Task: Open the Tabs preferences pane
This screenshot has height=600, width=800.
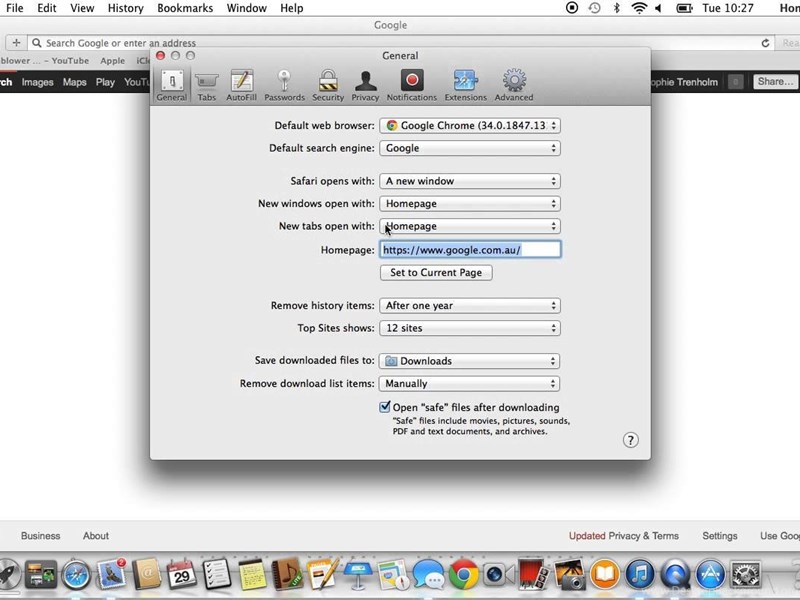Action: [207, 85]
